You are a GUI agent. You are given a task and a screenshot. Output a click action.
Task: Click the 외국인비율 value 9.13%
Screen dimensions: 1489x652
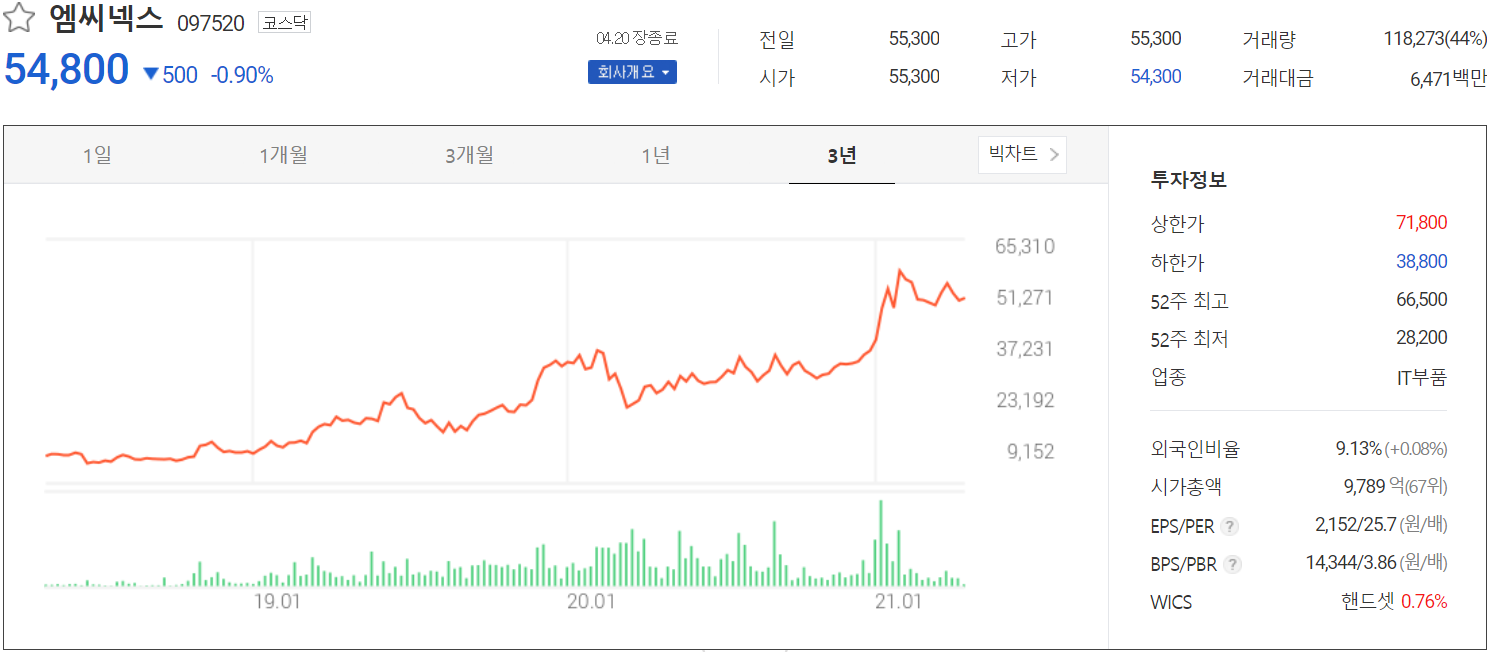click(x=1358, y=449)
